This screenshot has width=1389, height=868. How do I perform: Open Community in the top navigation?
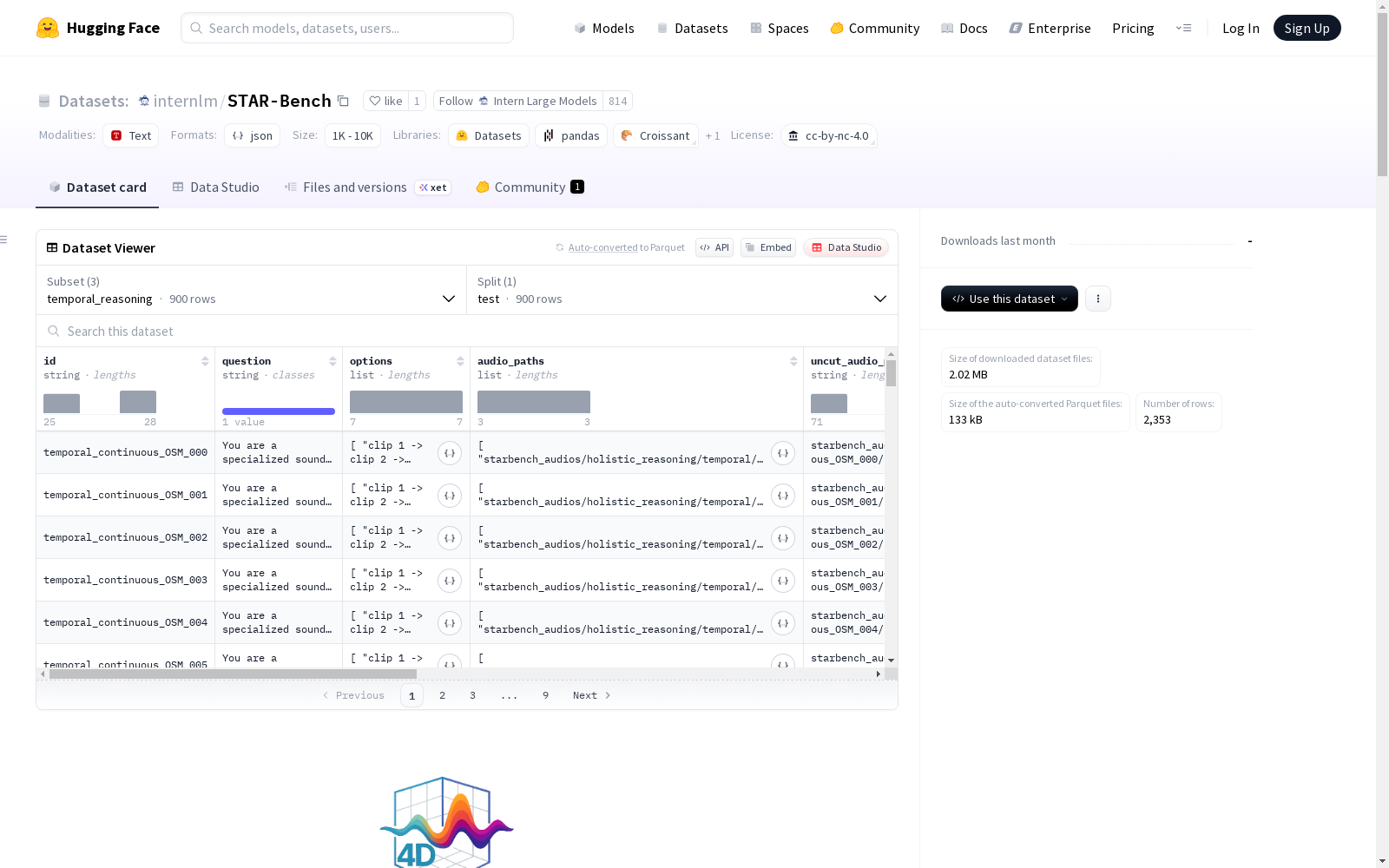coord(875,28)
